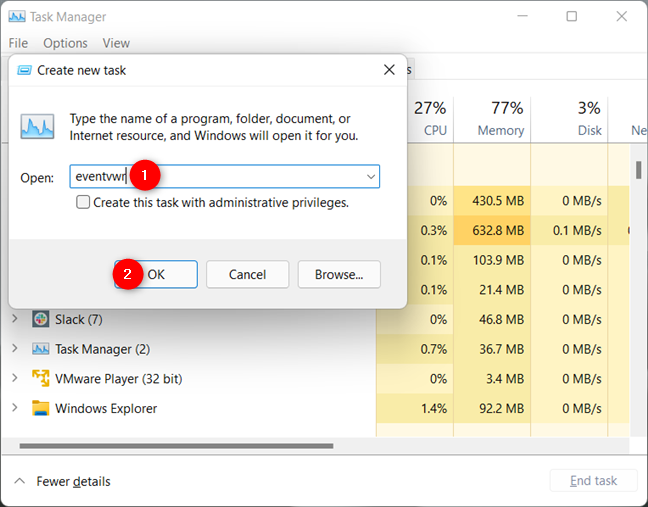648x507 pixels.
Task: Open the View menu
Action: tap(116, 43)
